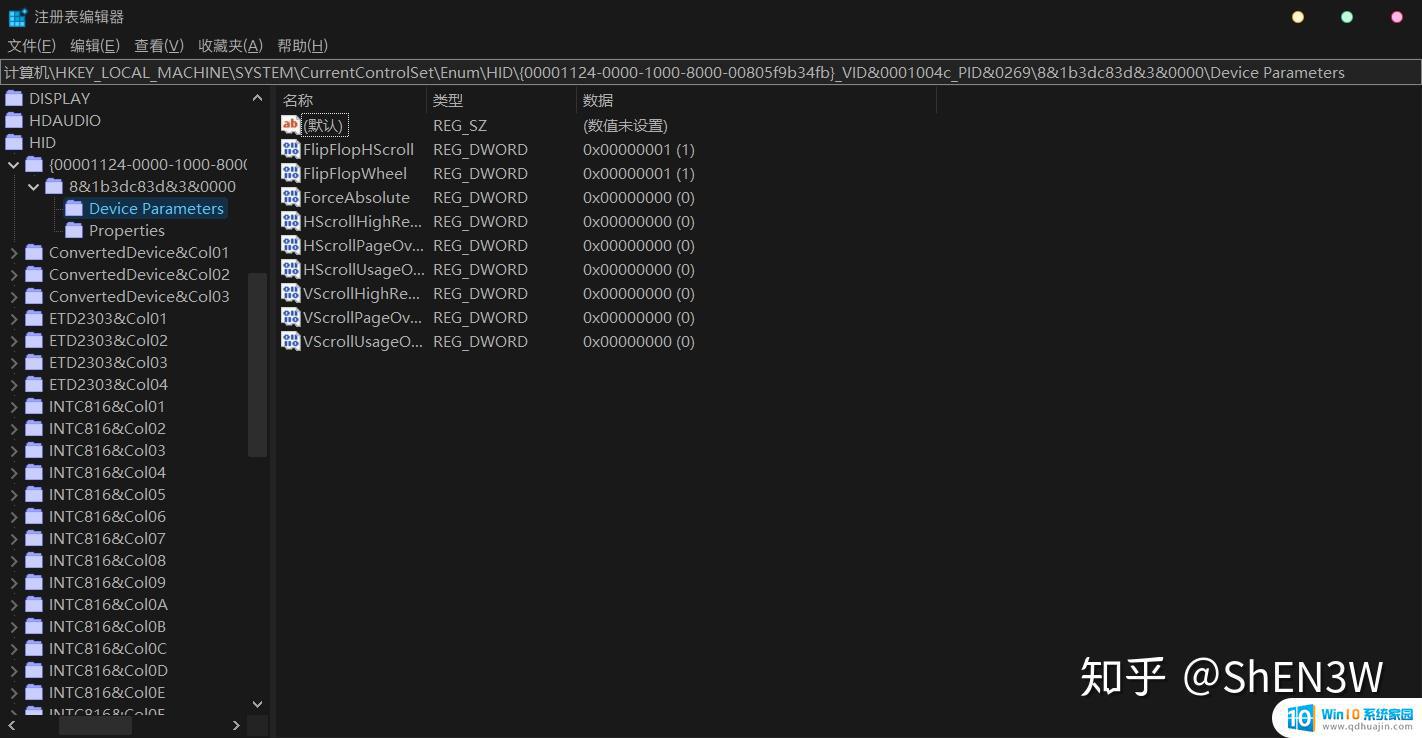1422x738 pixels.
Task: Expand the ETD2303&Col02 node
Action: (13, 340)
